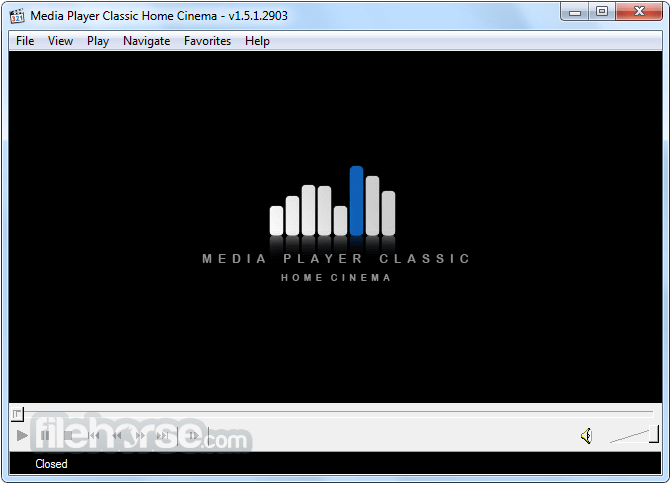Viewport: 671px width, 484px height.
Task: Show the Favorites menu
Action: 207,41
